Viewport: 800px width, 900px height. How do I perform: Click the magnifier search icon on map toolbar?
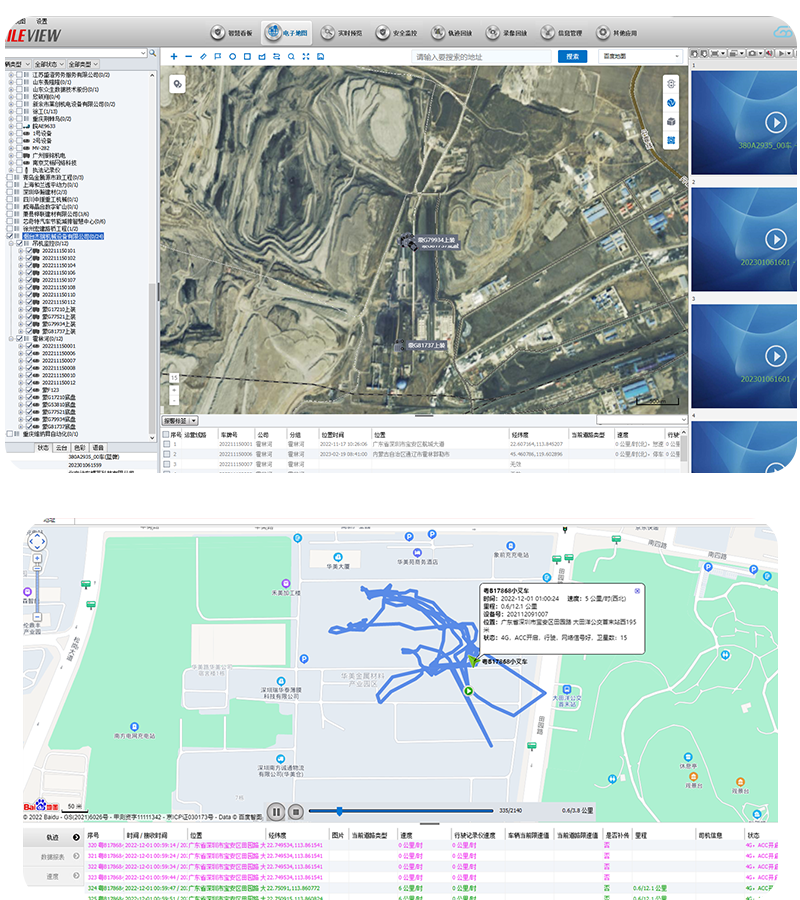coord(291,57)
